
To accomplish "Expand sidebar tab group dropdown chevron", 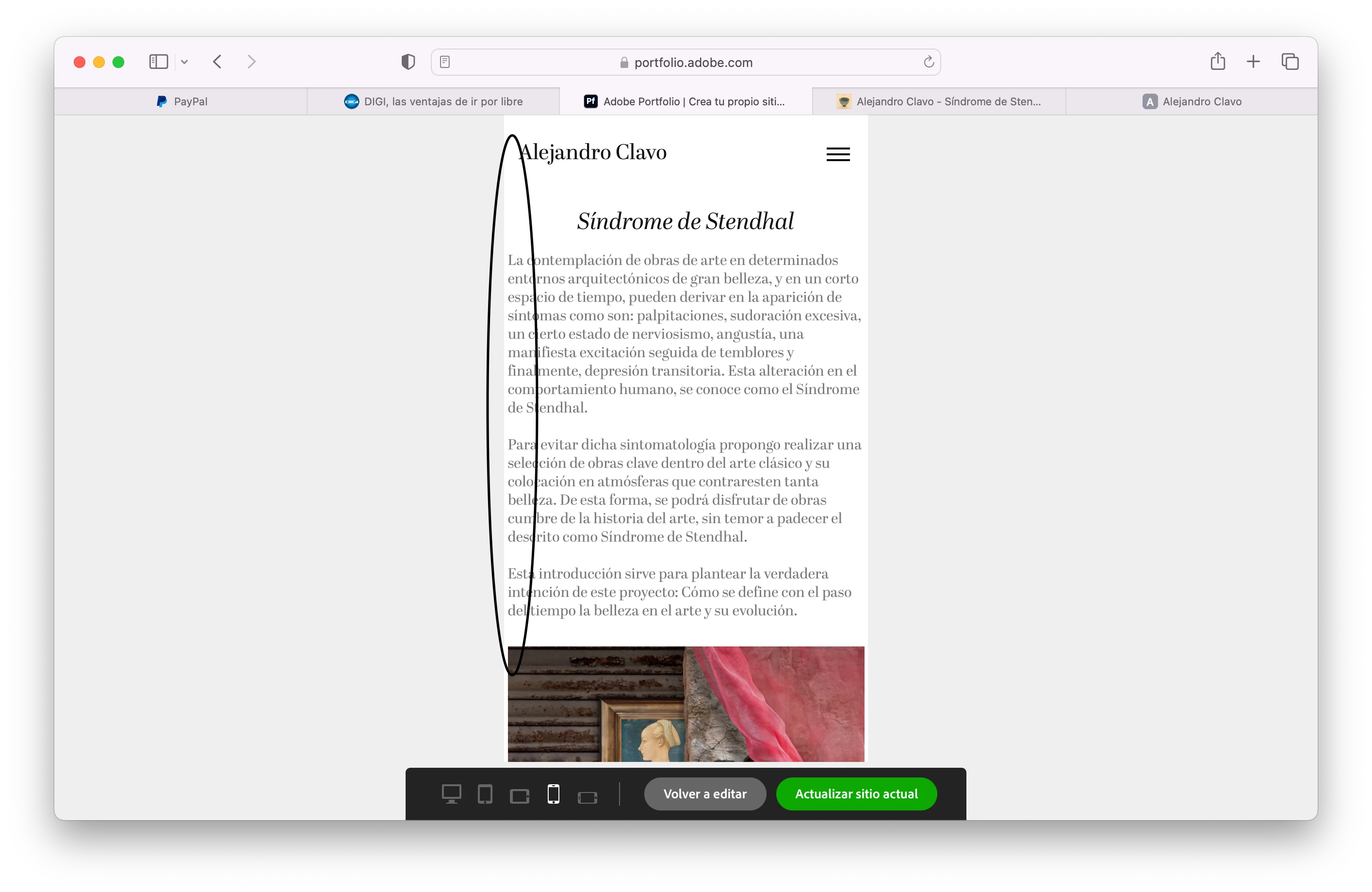I will point(184,62).
